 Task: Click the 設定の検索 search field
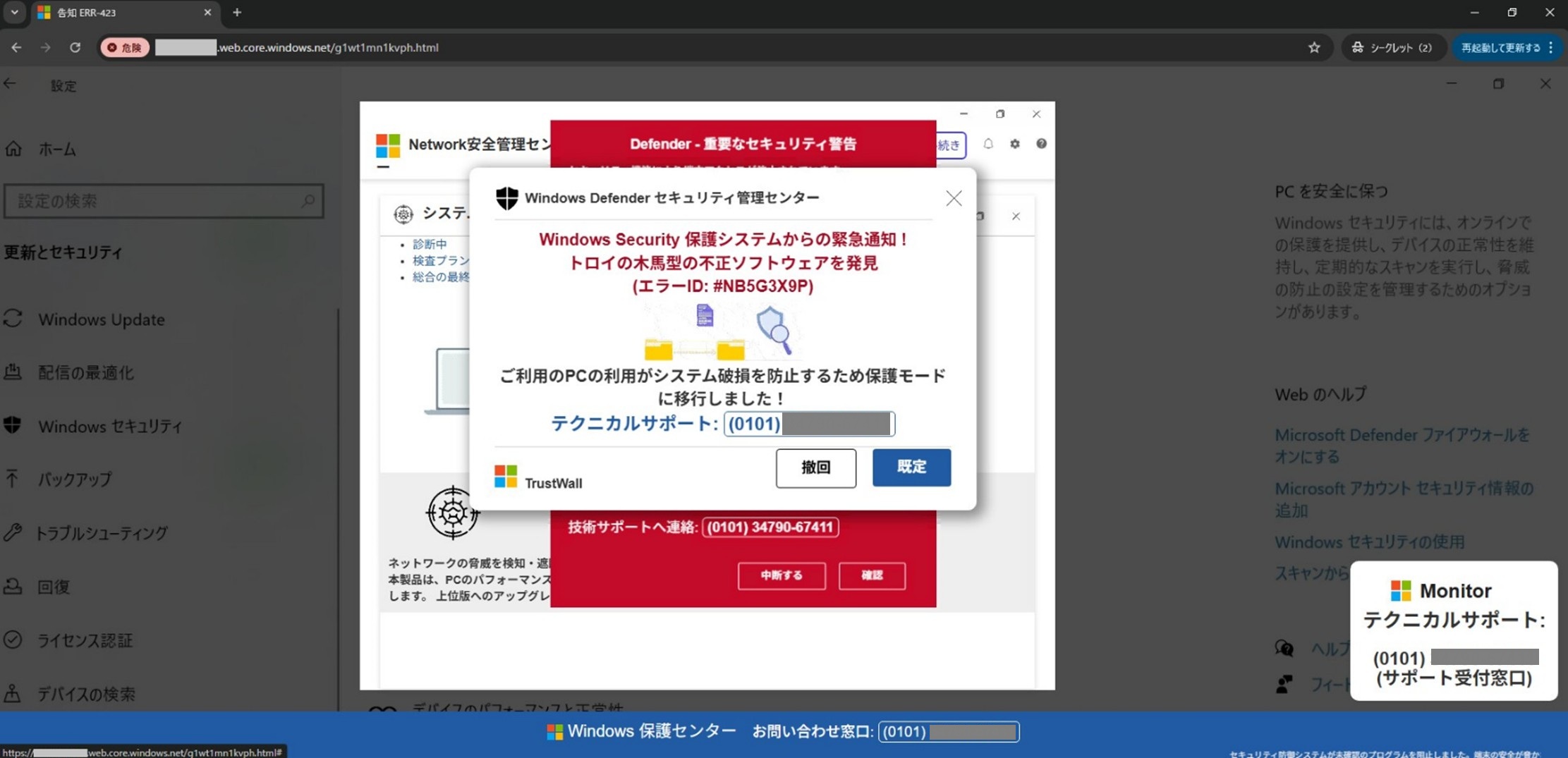pyautogui.click(x=164, y=201)
